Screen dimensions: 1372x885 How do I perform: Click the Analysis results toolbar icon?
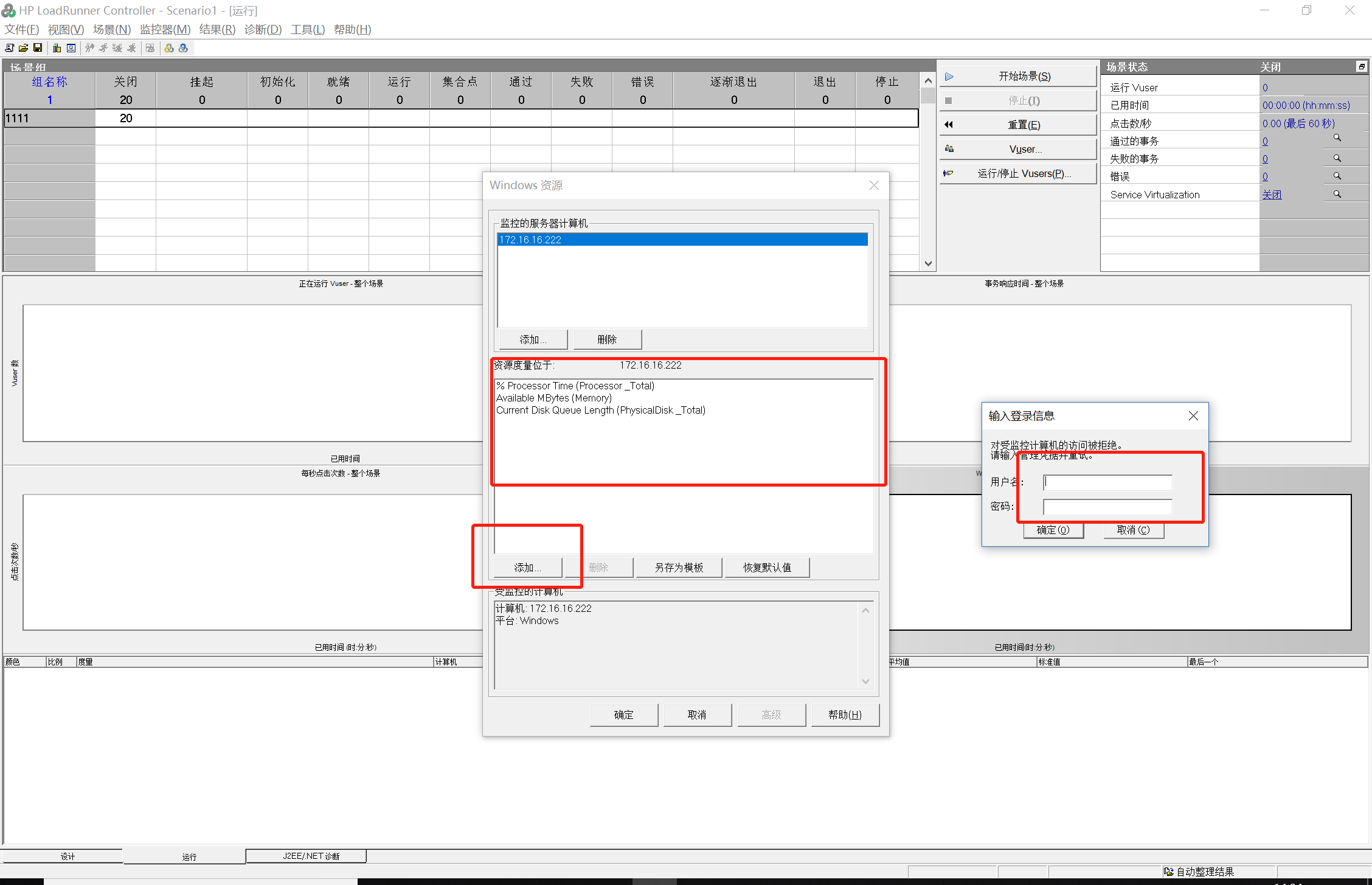point(150,48)
